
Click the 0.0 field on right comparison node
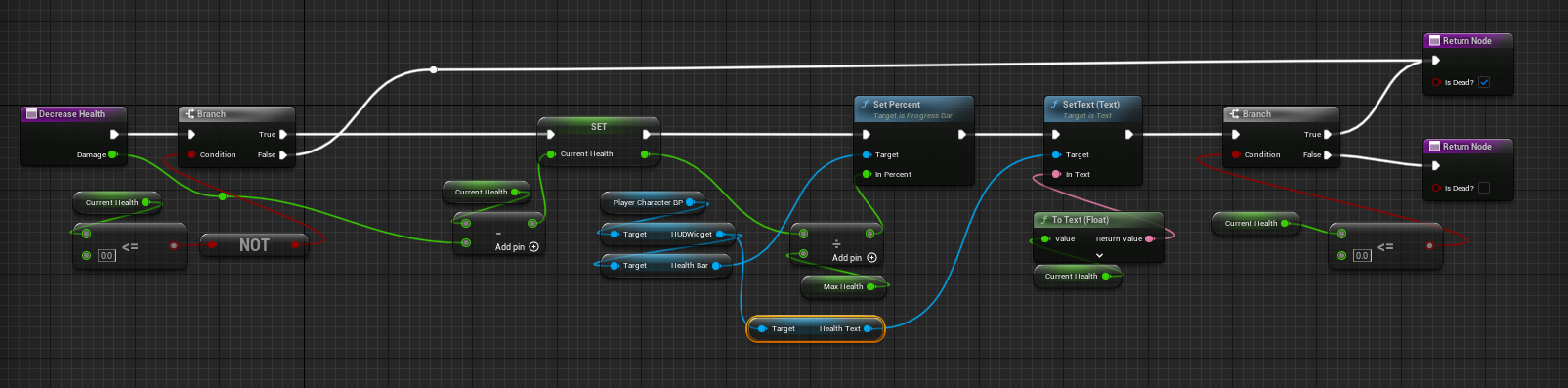[x=1362, y=256]
